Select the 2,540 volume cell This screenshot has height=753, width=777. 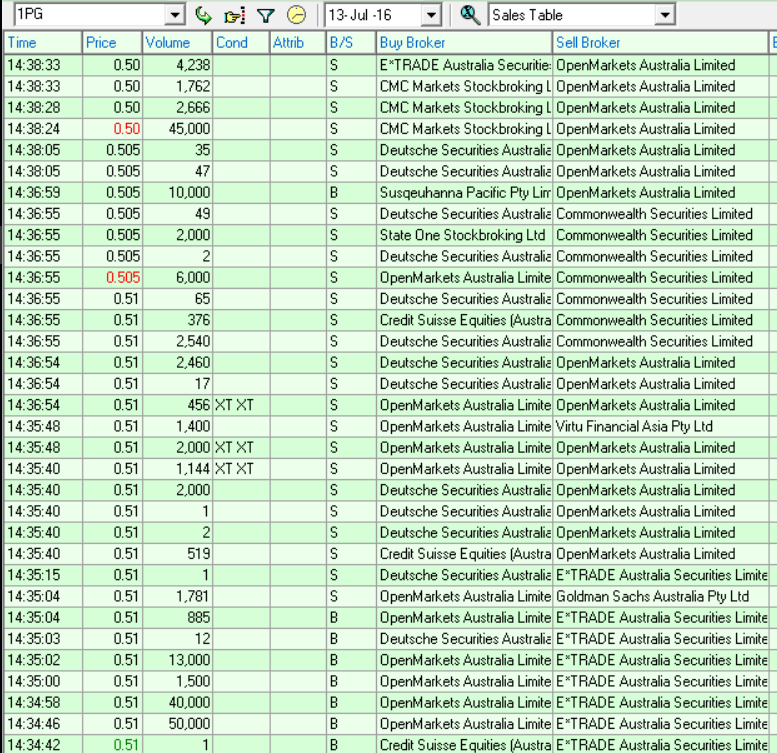[177, 341]
